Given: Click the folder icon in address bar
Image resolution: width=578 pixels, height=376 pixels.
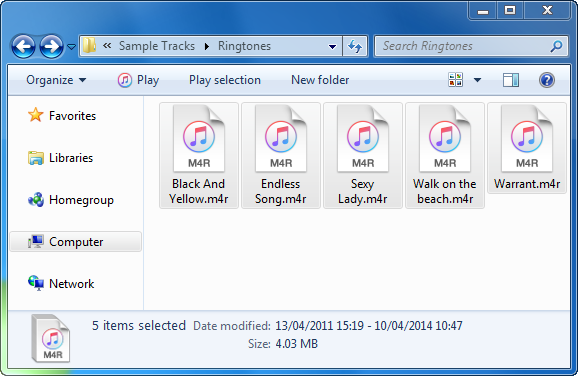Looking at the screenshot, I should click(x=89, y=46).
